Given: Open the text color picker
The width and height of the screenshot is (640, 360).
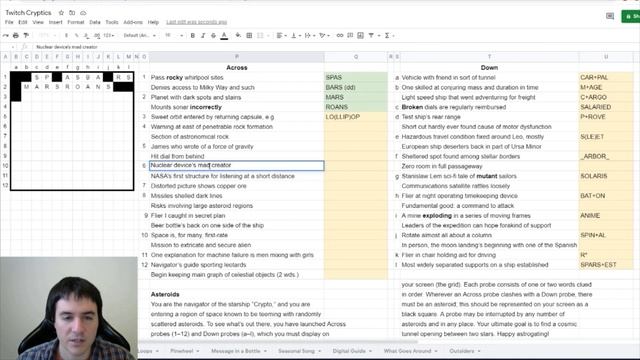Looking at the screenshot, I should pos(224,36).
